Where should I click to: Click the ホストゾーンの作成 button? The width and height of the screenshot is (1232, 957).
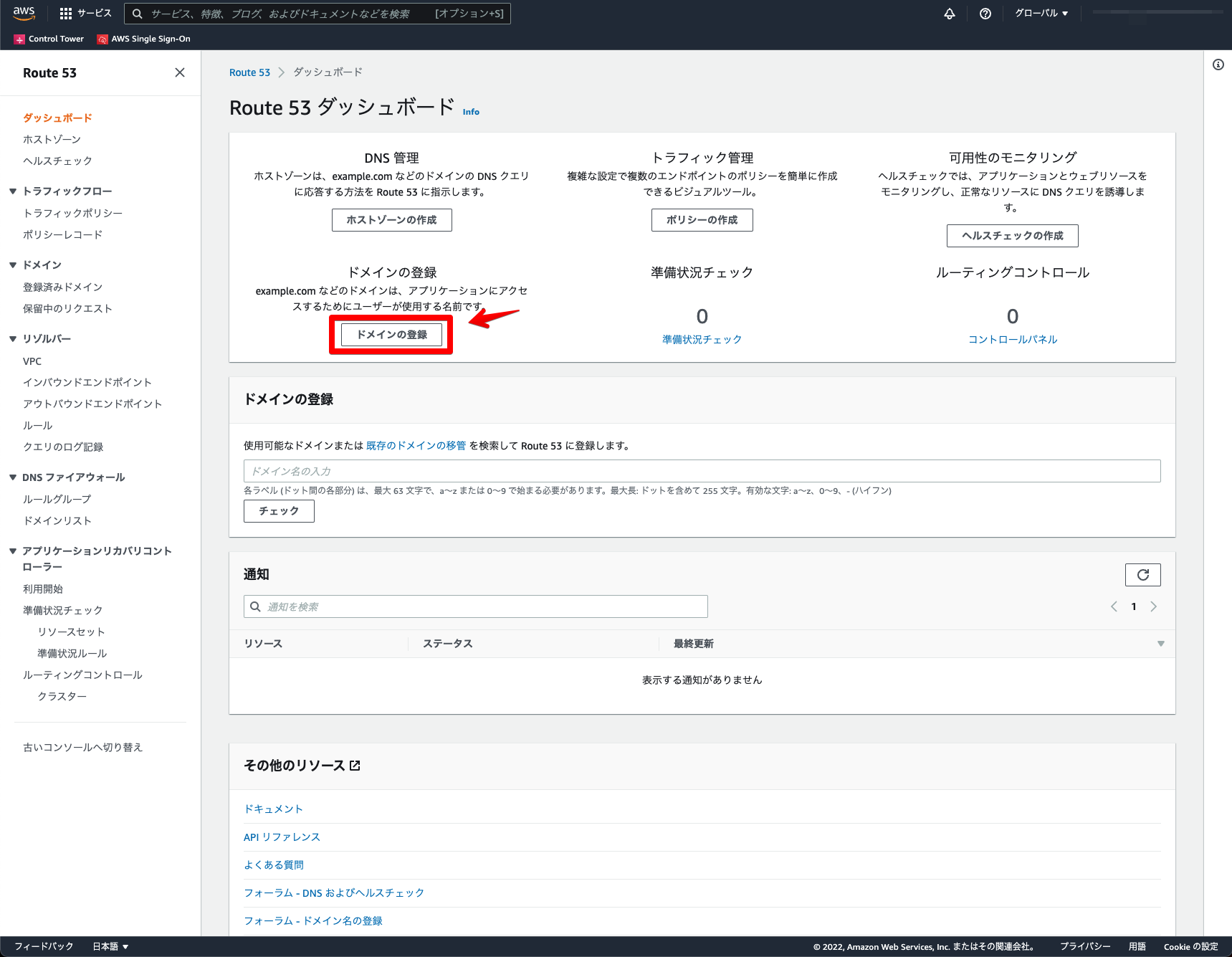391,220
